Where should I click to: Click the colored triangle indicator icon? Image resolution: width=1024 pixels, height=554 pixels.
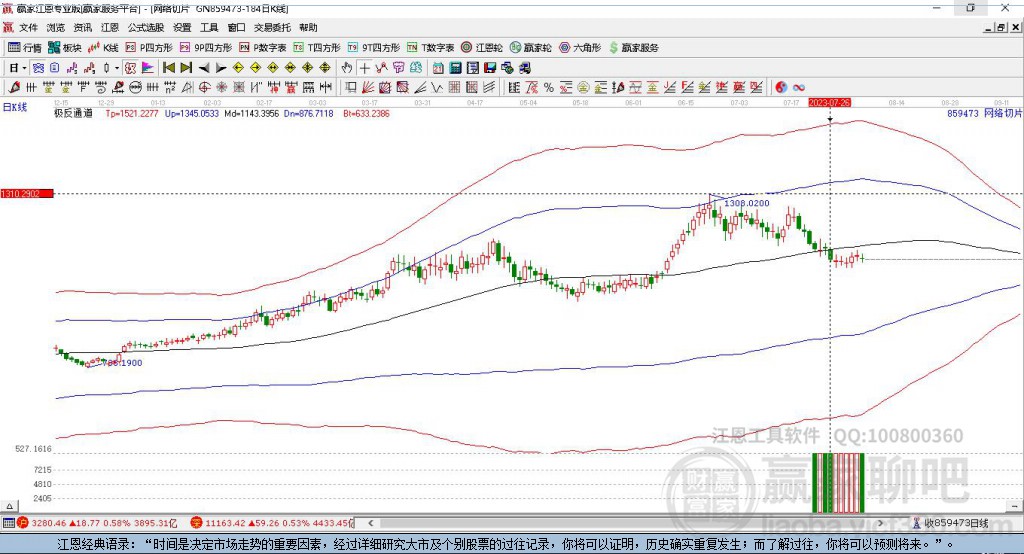[x=148, y=68]
